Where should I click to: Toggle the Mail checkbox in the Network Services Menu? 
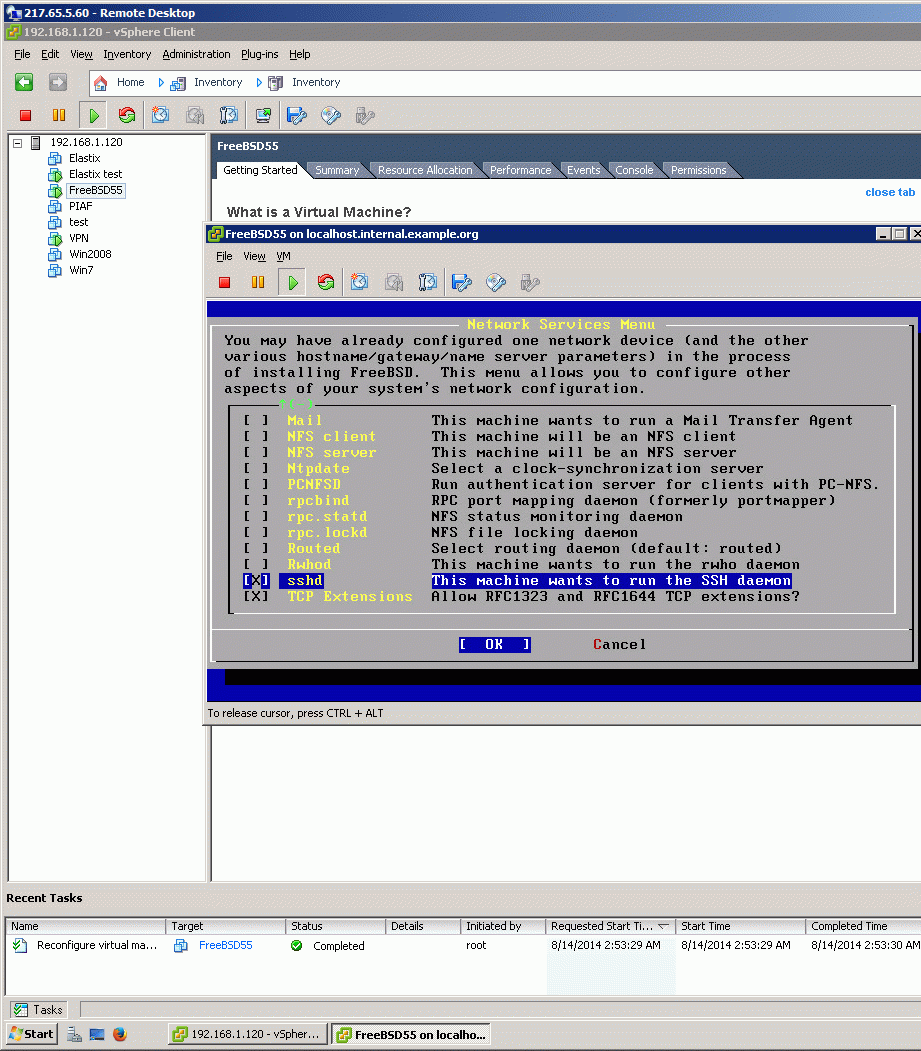256,420
